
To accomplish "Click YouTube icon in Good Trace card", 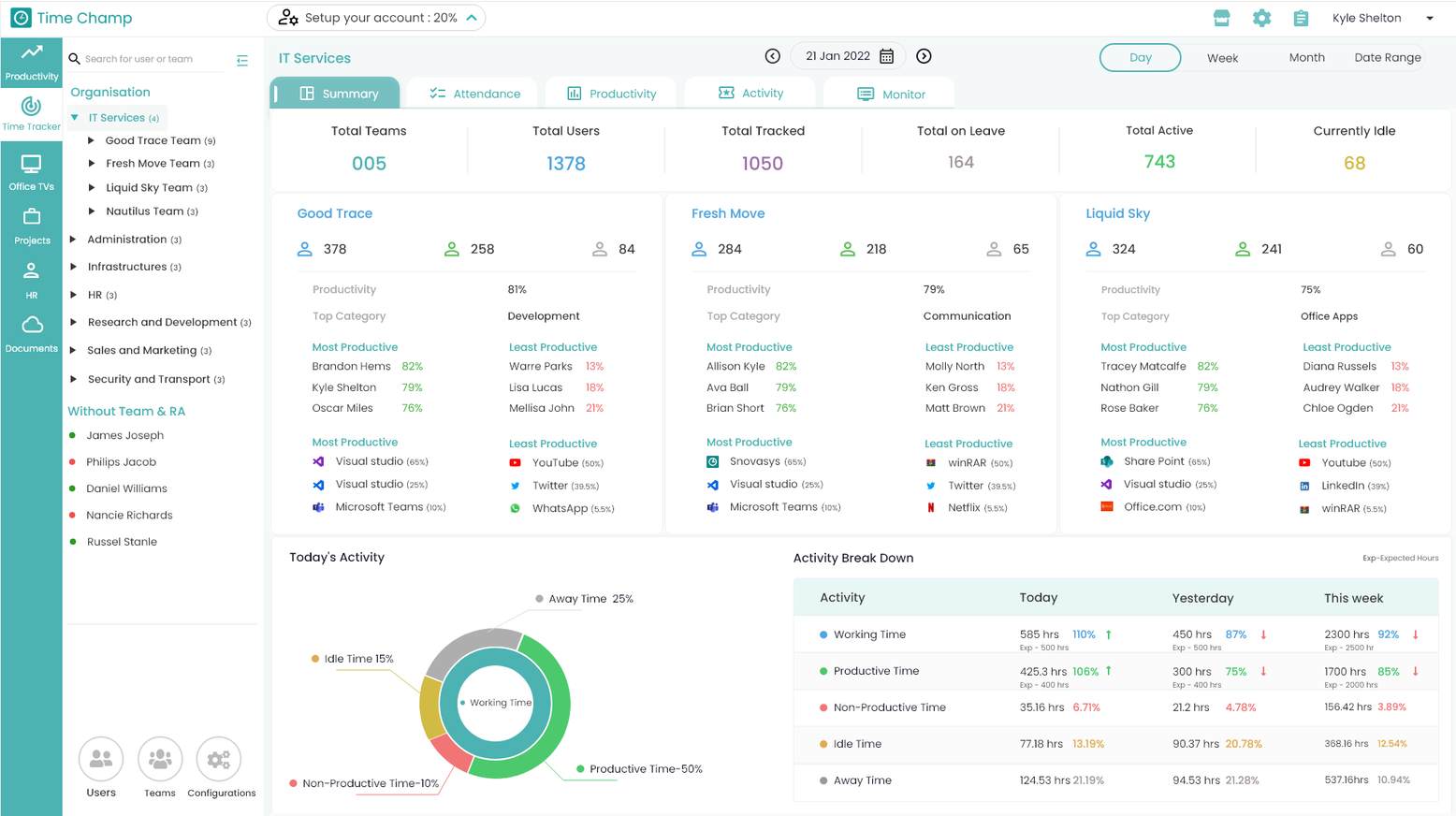I will [515, 462].
